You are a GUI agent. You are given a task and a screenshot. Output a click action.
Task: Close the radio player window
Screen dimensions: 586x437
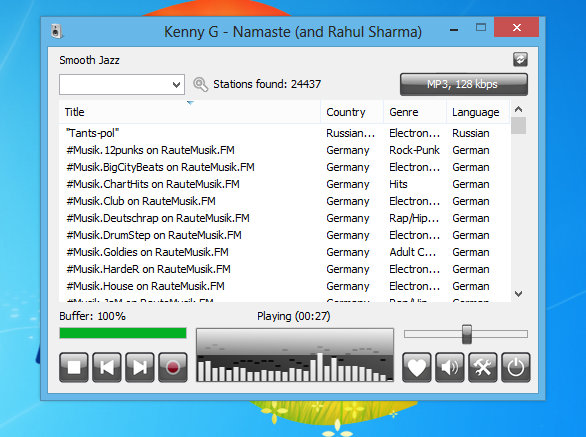[x=516, y=27]
